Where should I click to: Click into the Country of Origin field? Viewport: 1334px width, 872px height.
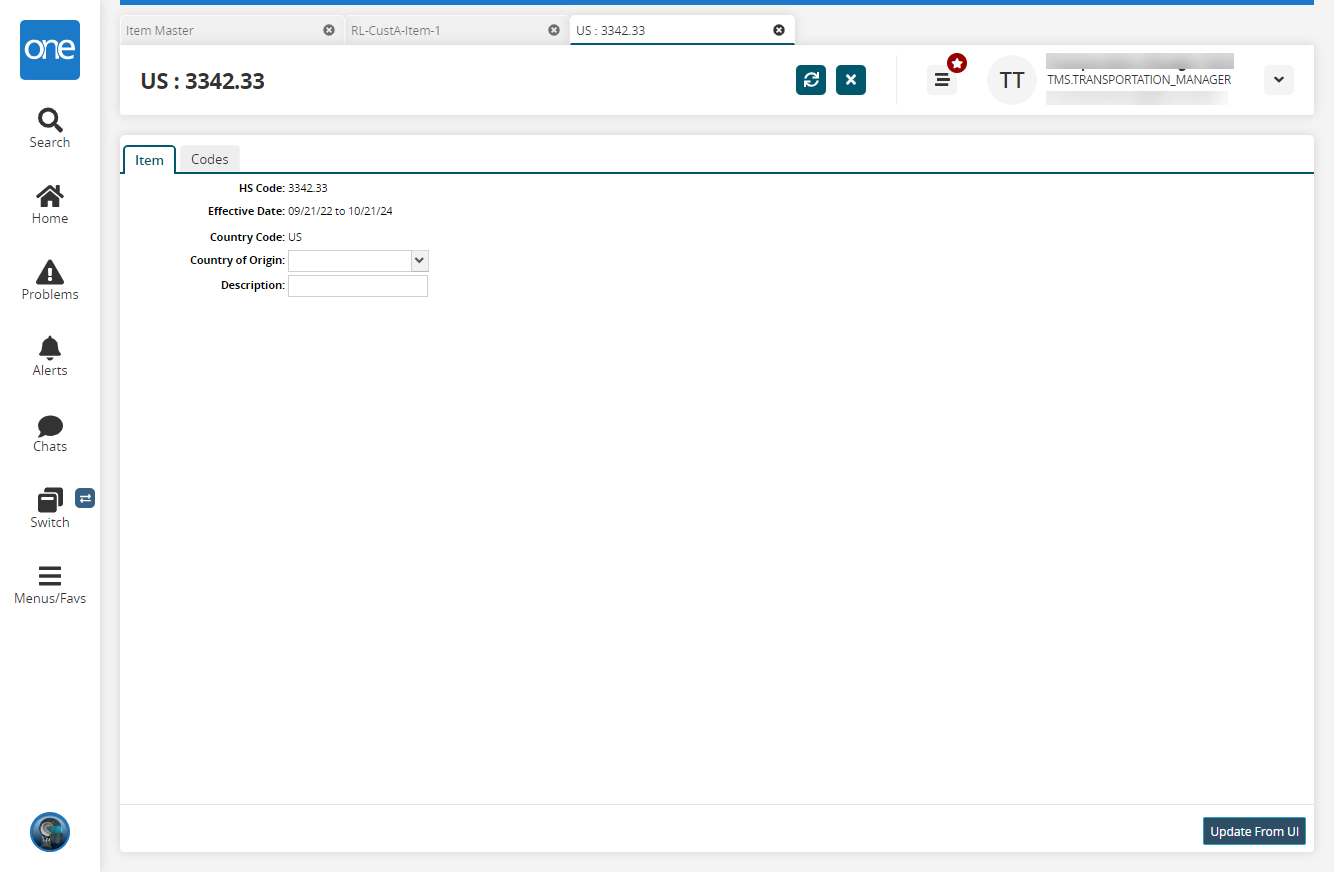pos(350,261)
